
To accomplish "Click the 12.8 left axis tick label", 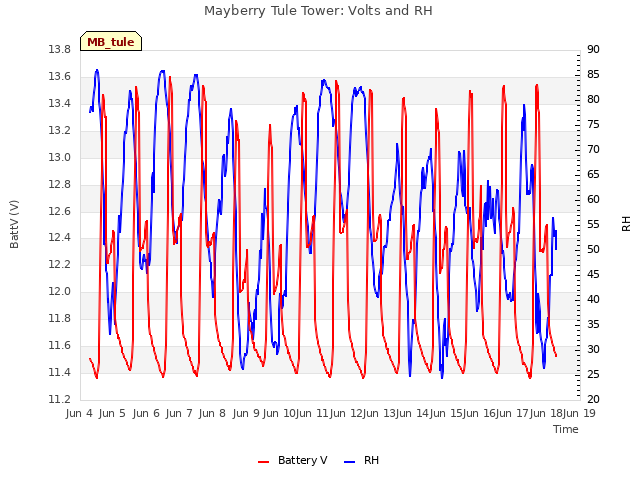I will click(x=60, y=184).
